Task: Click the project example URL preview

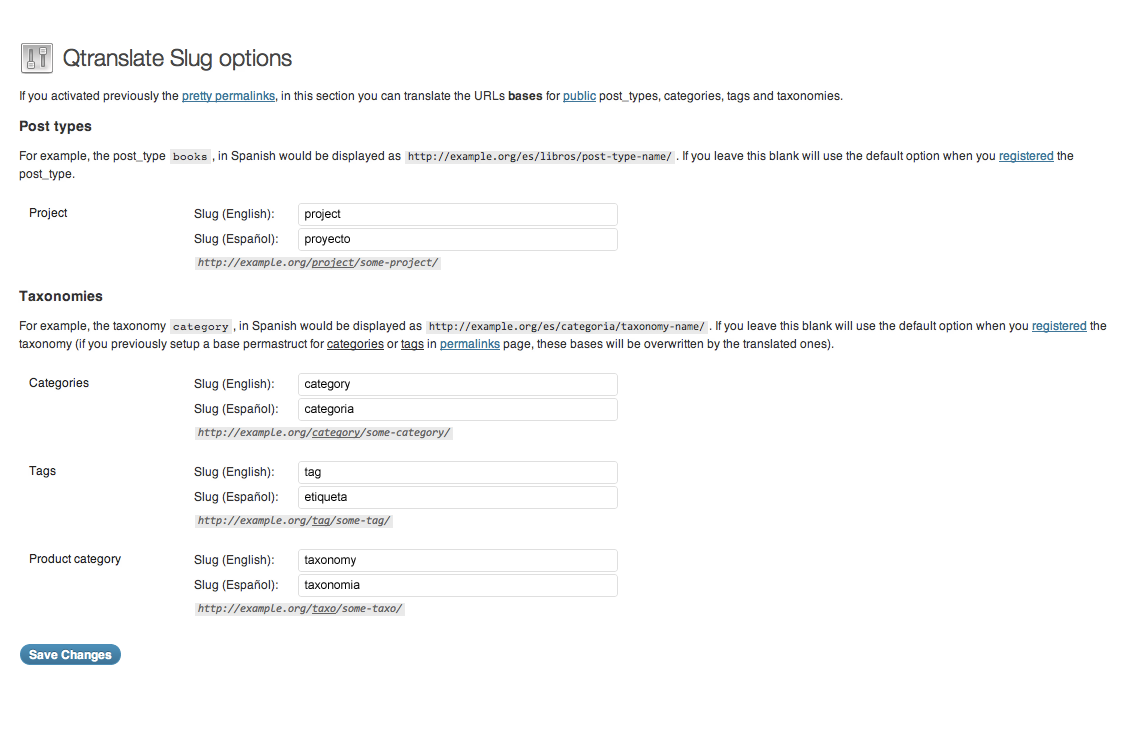Action: (x=317, y=262)
